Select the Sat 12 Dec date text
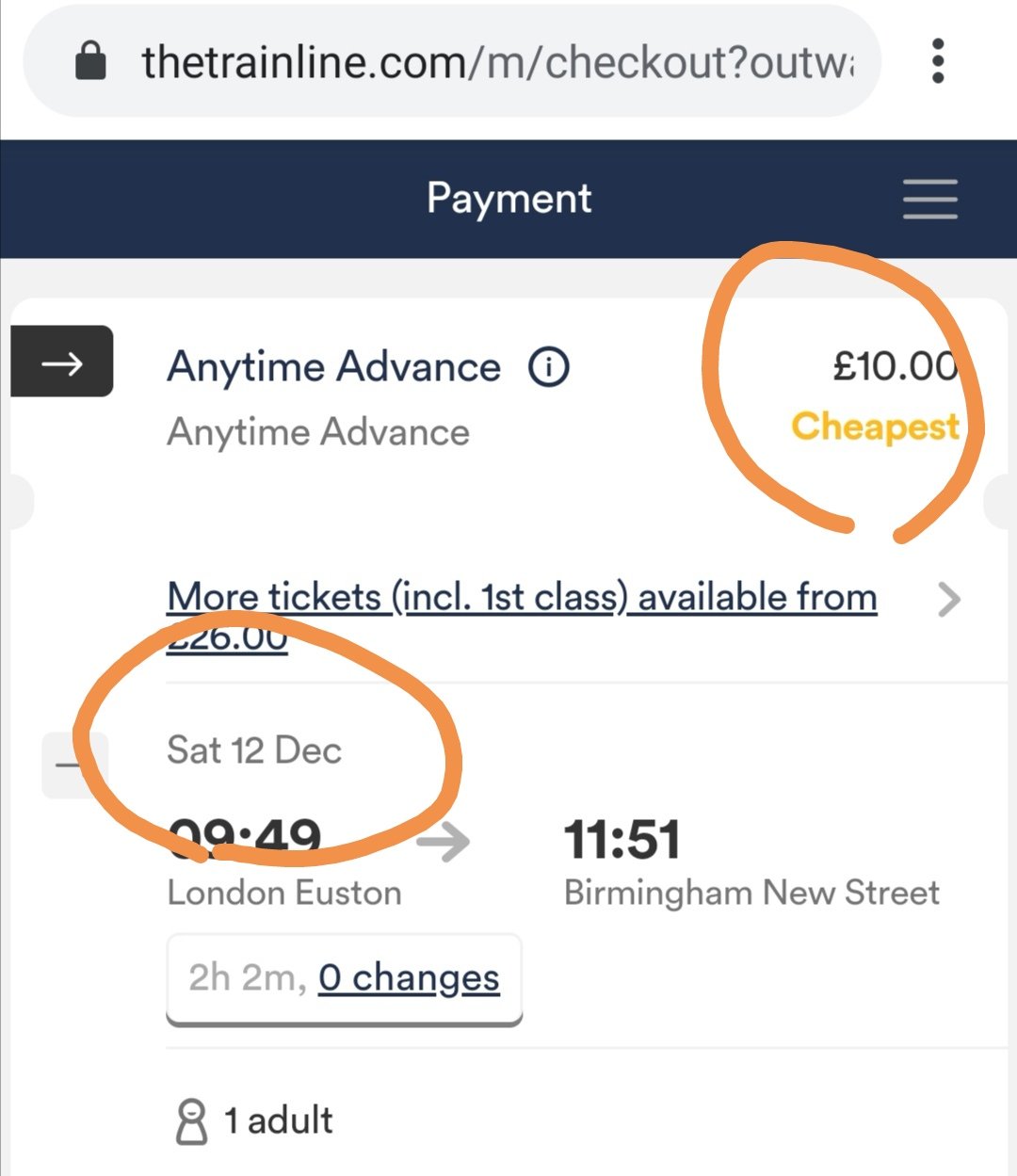This screenshot has width=1017, height=1176. (254, 750)
